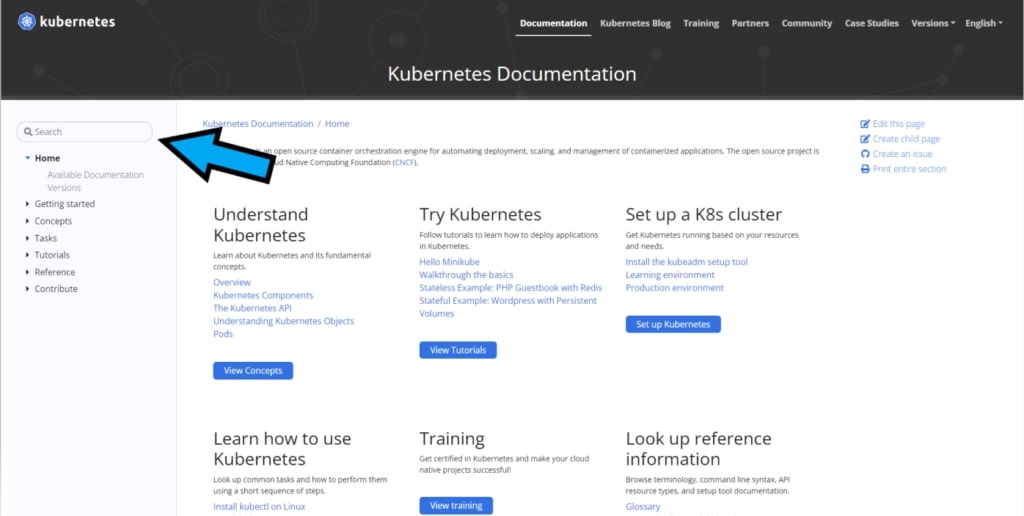Select Available Documentation Versions in sidebar
Viewport: 1024px width, 516px height.
[95, 181]
